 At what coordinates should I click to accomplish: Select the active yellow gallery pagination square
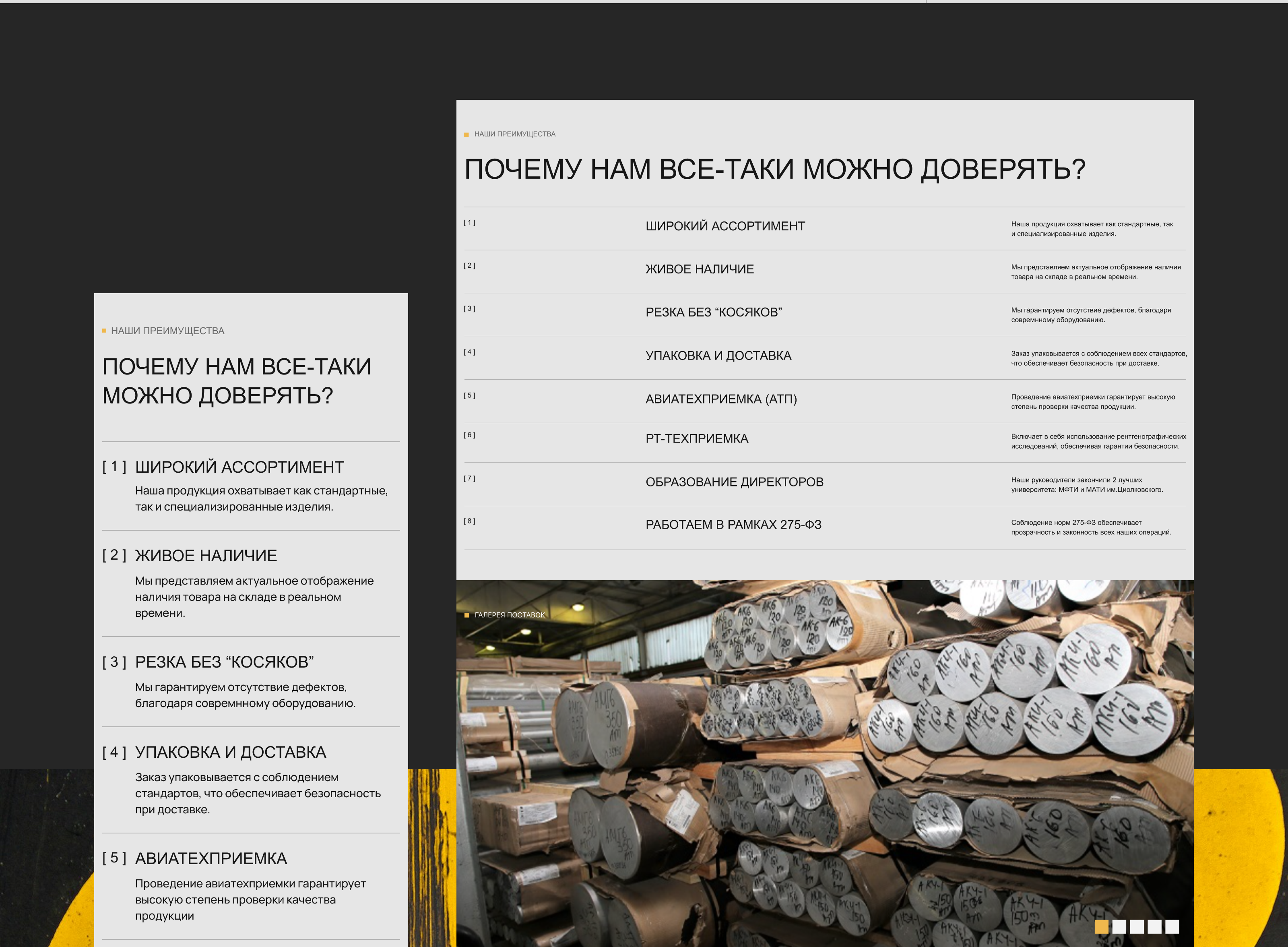(x=1101, y=926)
